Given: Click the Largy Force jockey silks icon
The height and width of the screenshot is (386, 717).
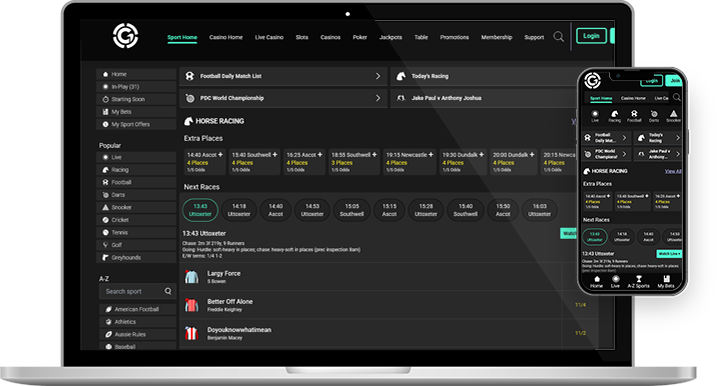Looking at the screenshot, I should click(x=192, y=277).
